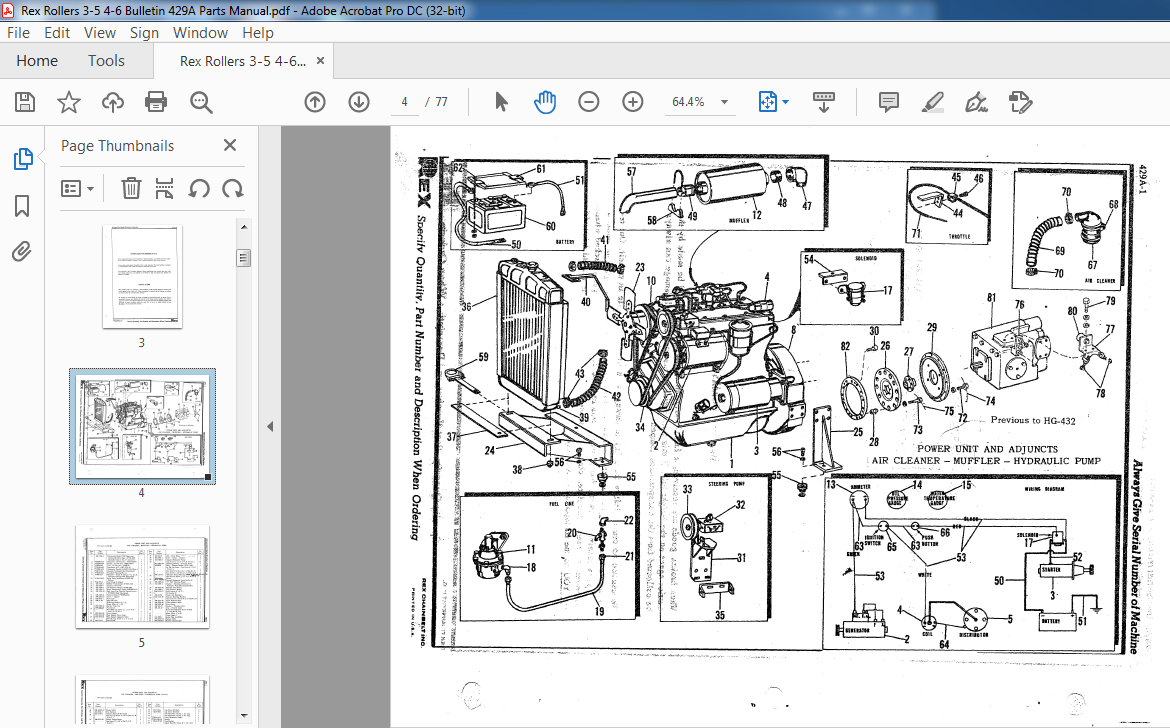Save the file with the floppy disk icon
The width and height of the screenshot is (1170, 728).
click(x=25, y=101)
